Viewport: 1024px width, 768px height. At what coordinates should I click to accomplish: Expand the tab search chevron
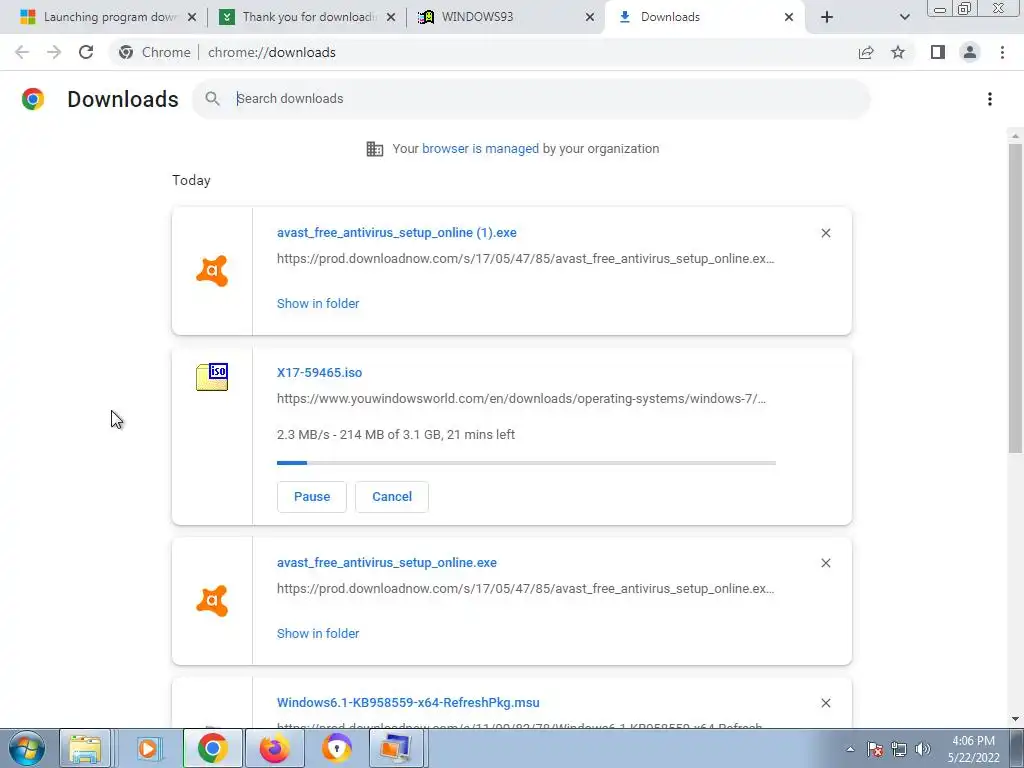point(904,17)
